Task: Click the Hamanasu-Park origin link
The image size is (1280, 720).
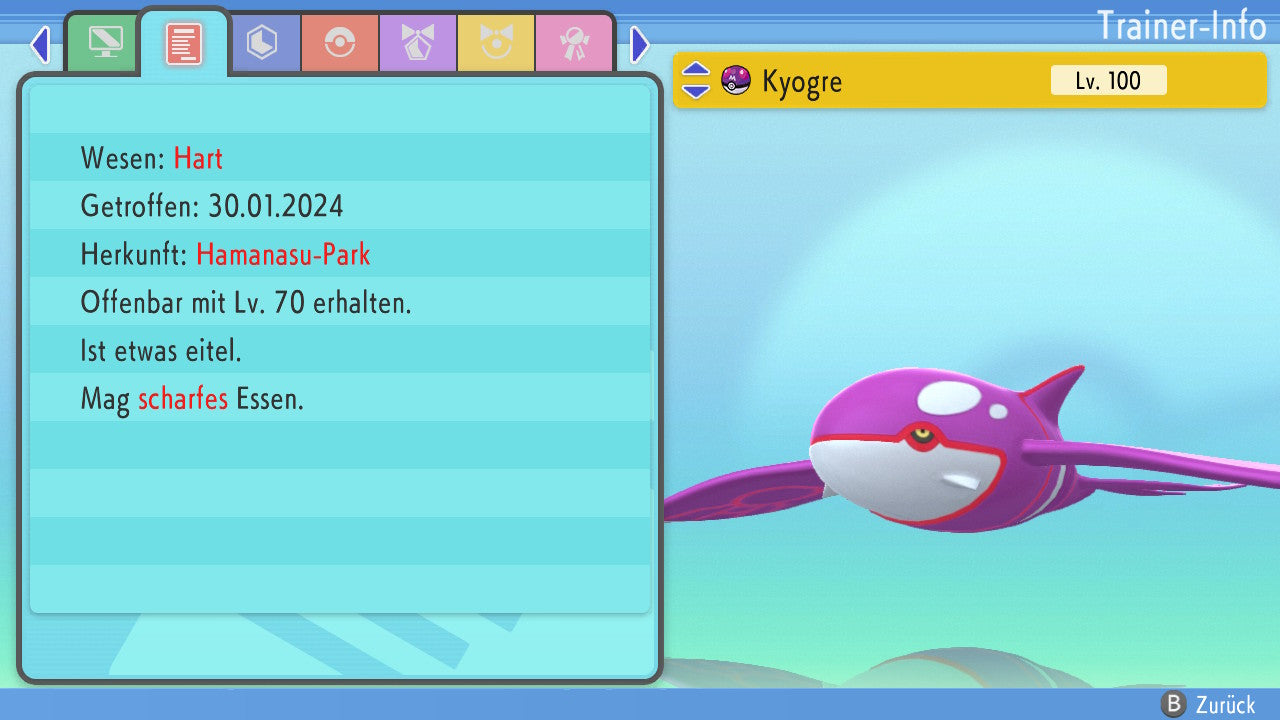Action: [x=283, y=254]
